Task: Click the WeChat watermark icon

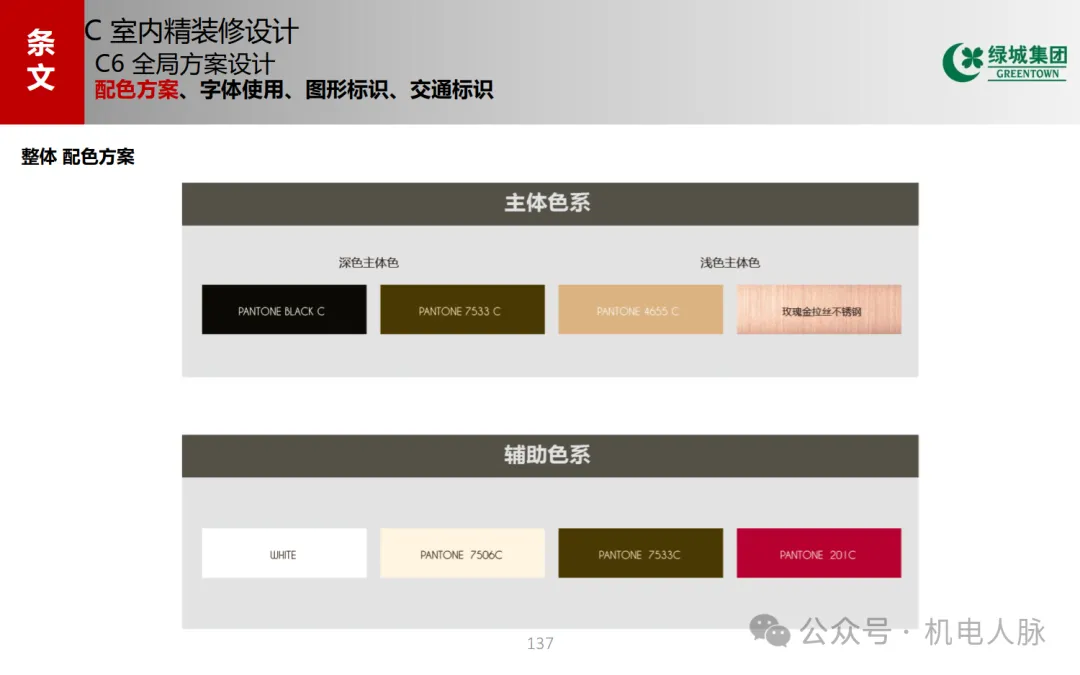Action: [770, 630]
